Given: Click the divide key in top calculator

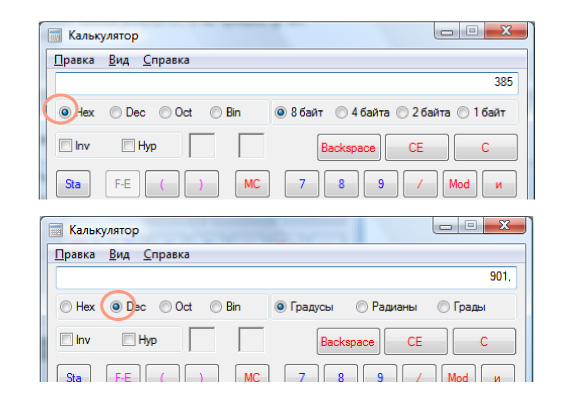Looking at the screenshot, I should point(420,184).
